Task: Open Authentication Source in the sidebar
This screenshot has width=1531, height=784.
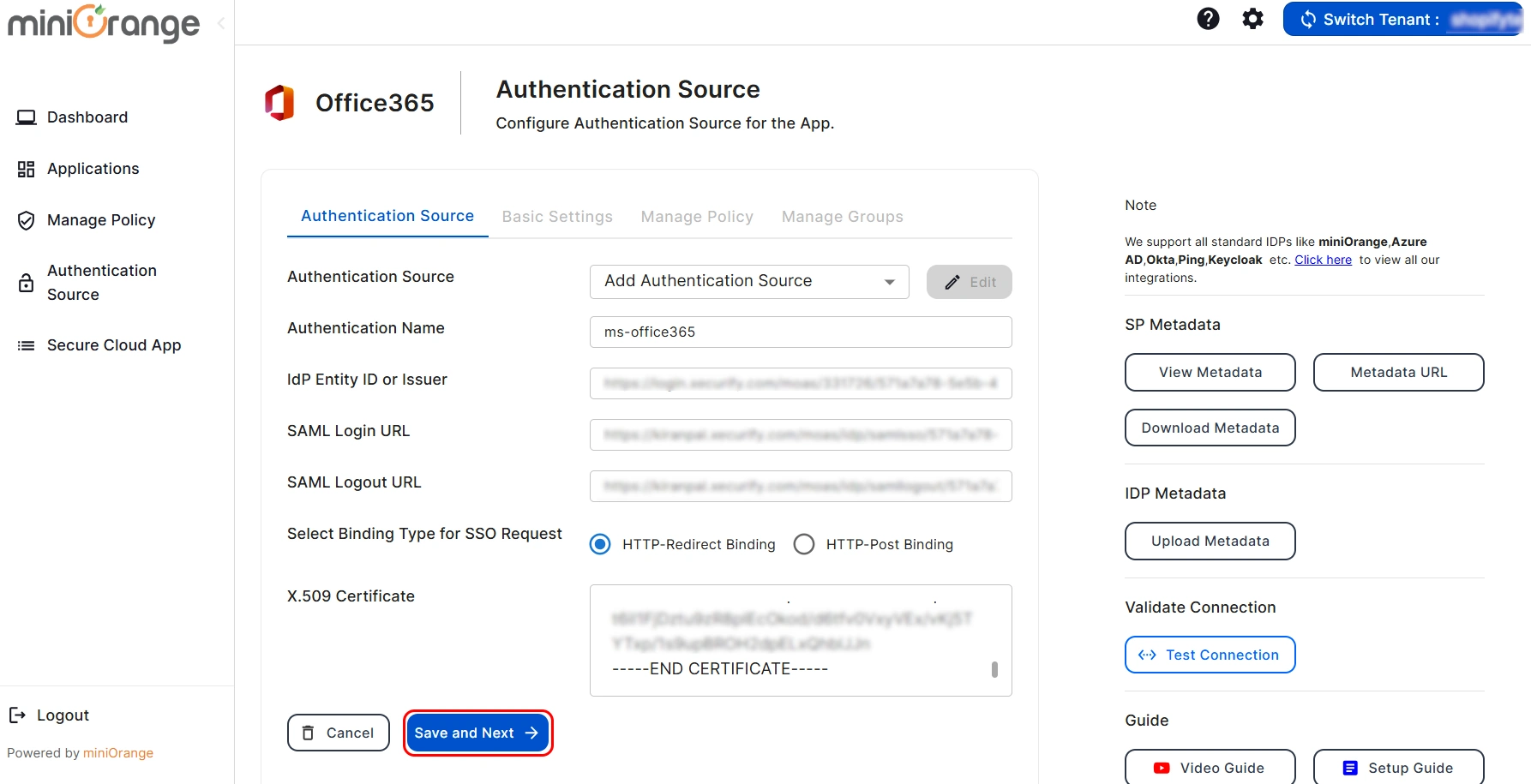Action: (102, 283)
